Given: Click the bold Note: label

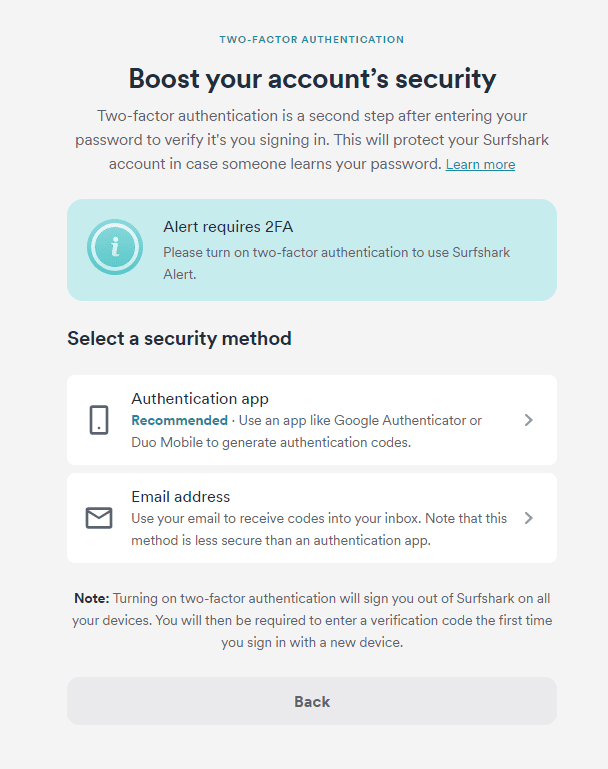Looking at the screenshot, I should (92, 598).
